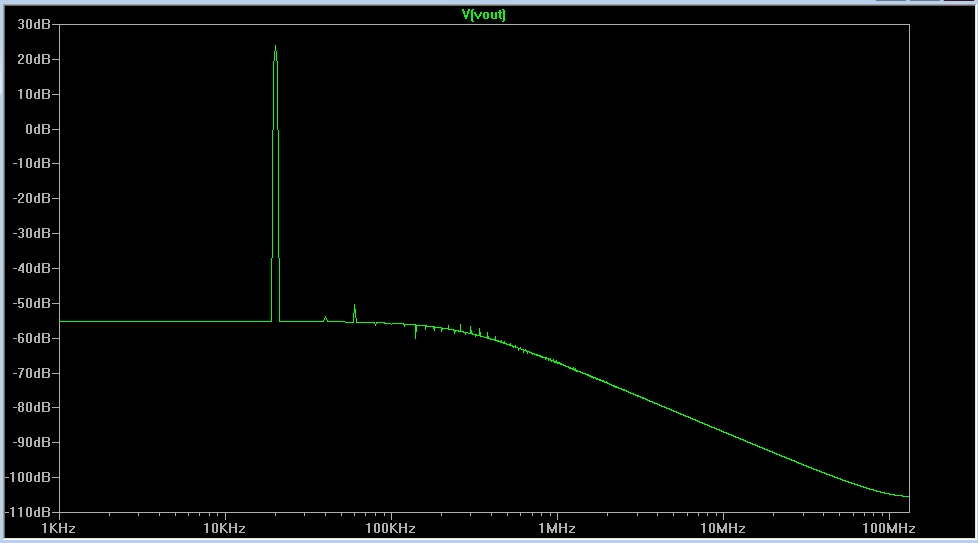Viewport: 978px width, 543px height.
Task: Click the -90dB vertical axis label
Action: (x=32, y=442)
